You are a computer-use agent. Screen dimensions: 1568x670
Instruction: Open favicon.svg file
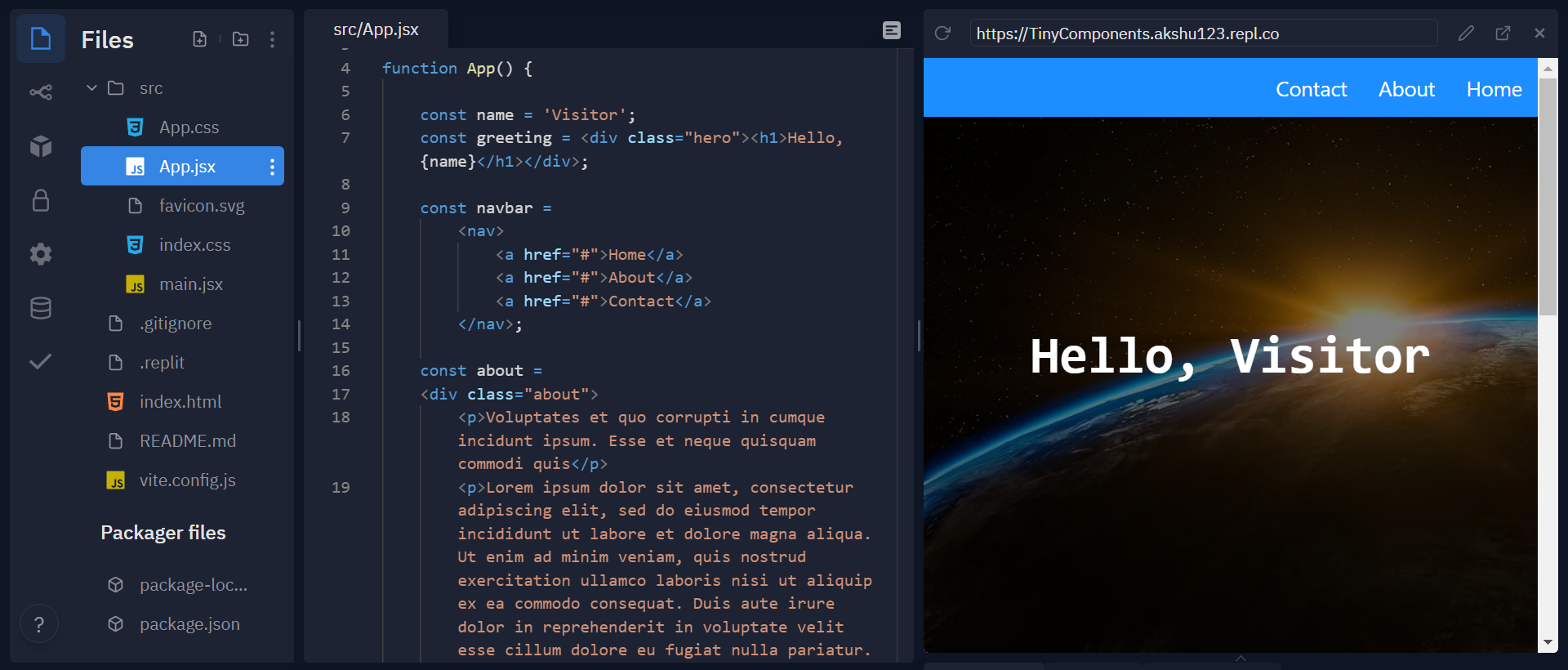pyautogui.click(x=182, y=206)
